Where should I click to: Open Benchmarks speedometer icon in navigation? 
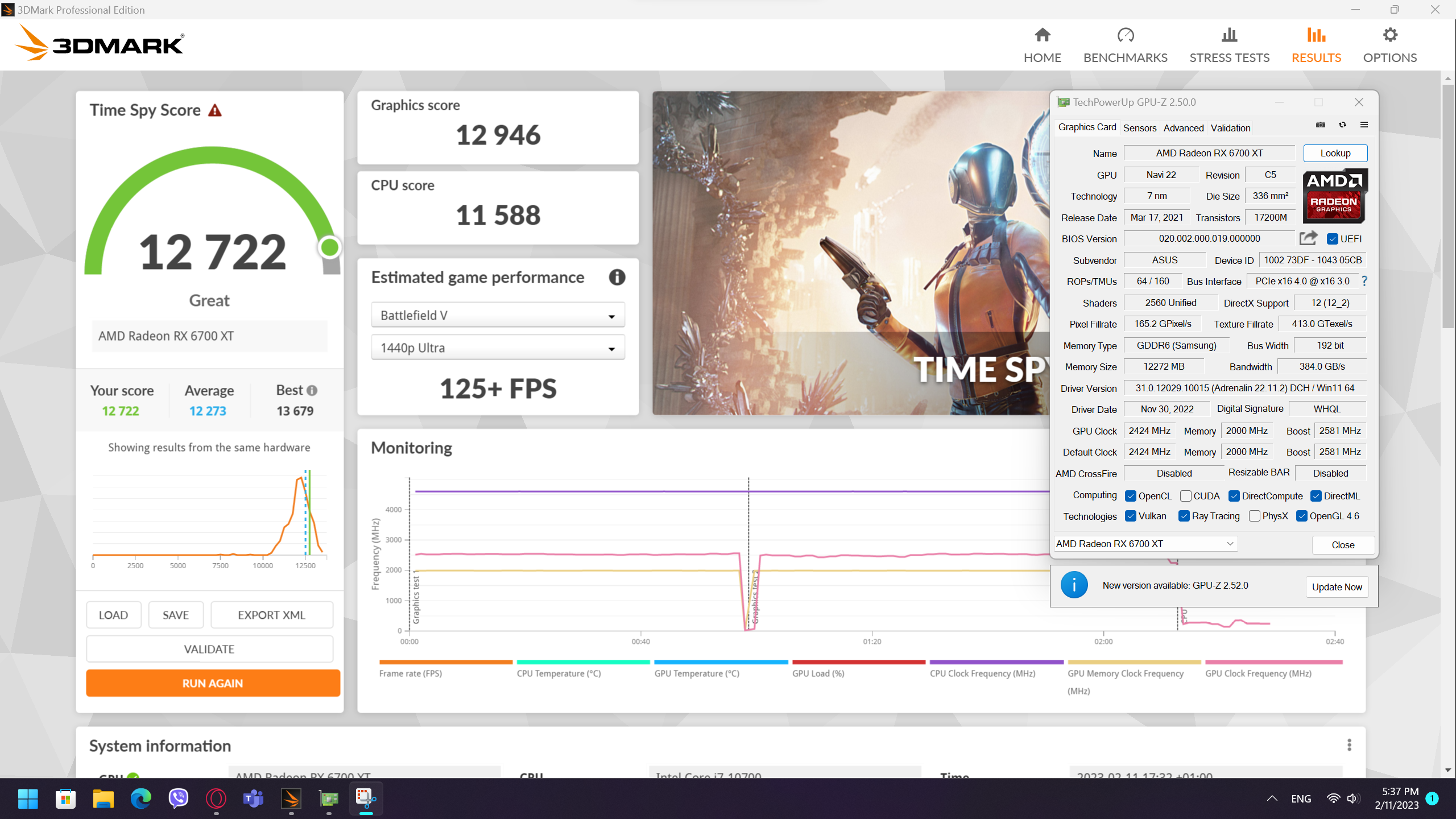tap(1125, 35)
